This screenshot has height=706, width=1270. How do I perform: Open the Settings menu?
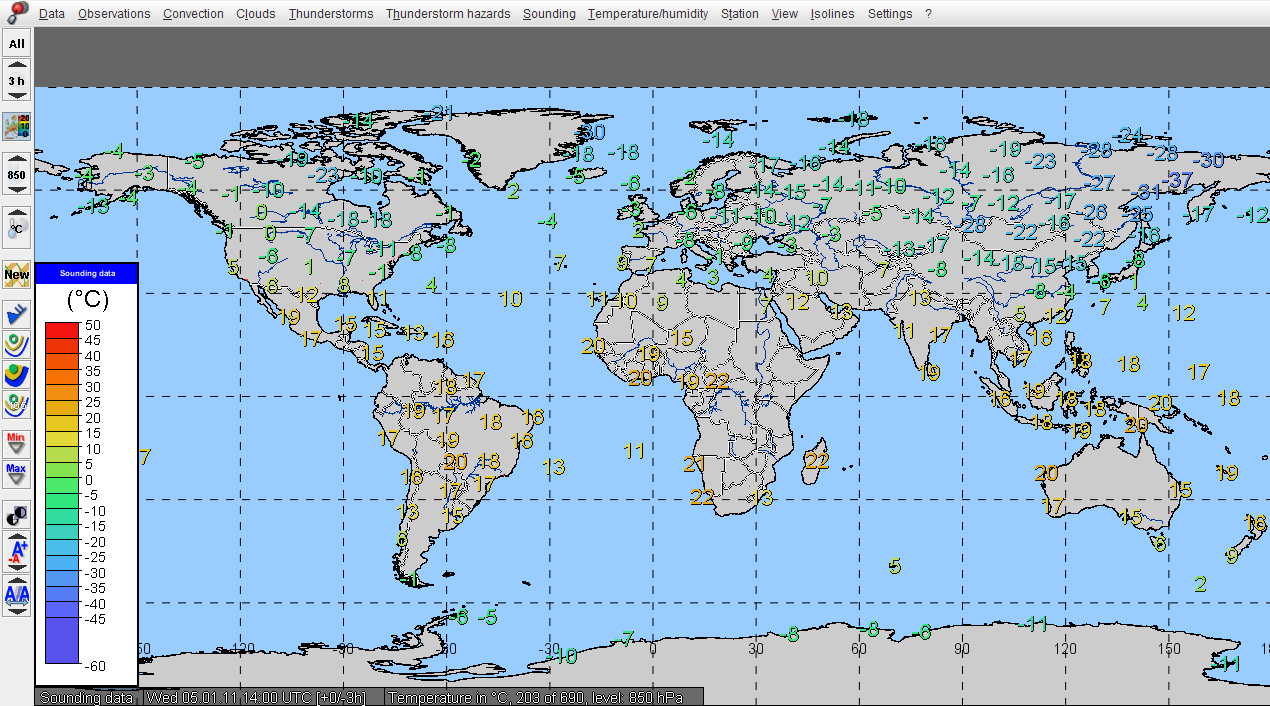click(890, 13)
